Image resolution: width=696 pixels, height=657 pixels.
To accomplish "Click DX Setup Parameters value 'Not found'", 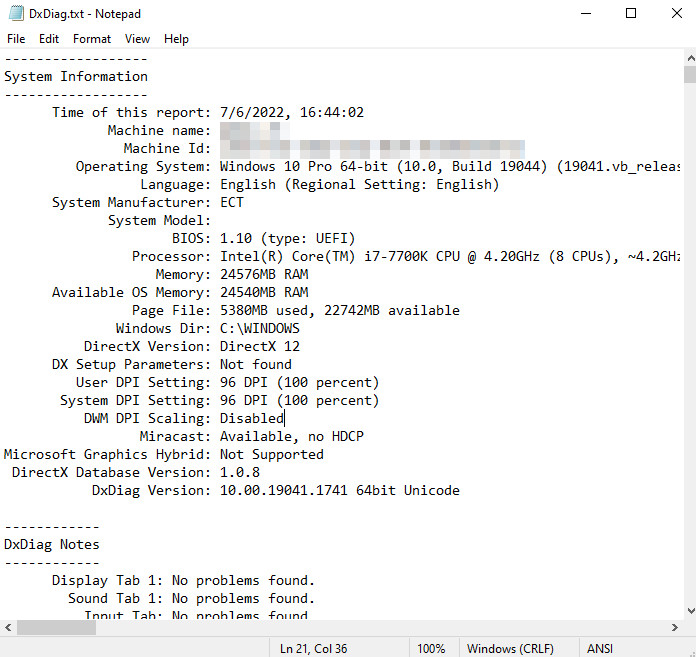I will tap(256, 364).
